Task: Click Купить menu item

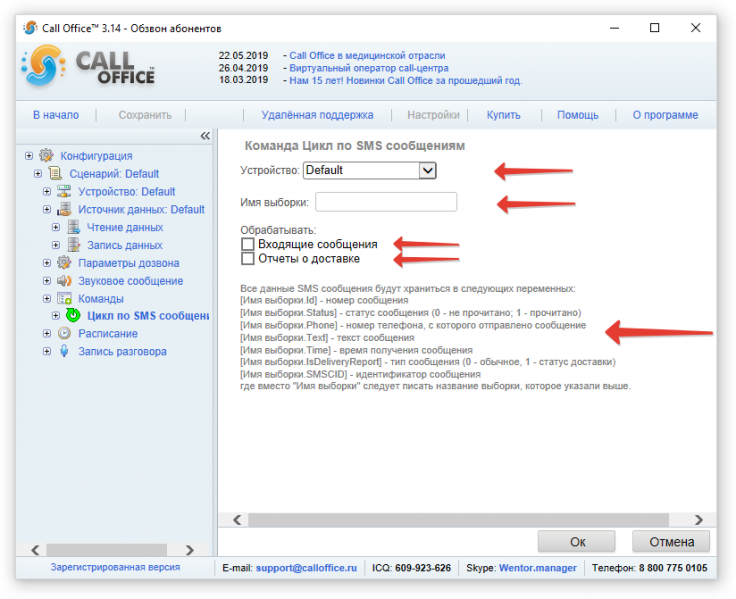Action: tap(504, 115)
